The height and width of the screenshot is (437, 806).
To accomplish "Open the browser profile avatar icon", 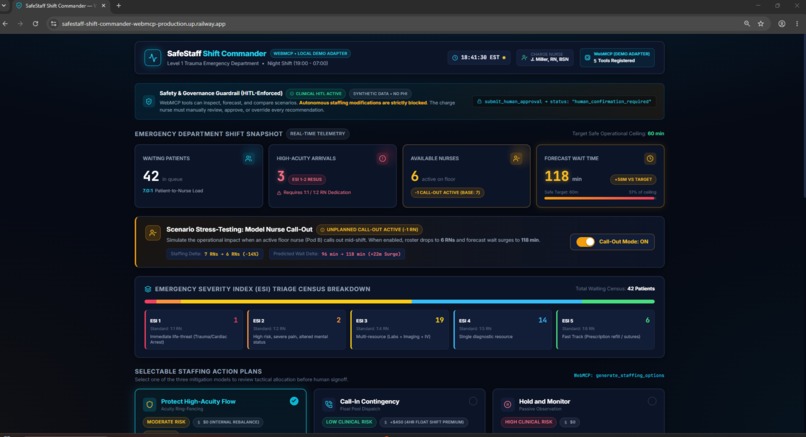I will (781, 24).
